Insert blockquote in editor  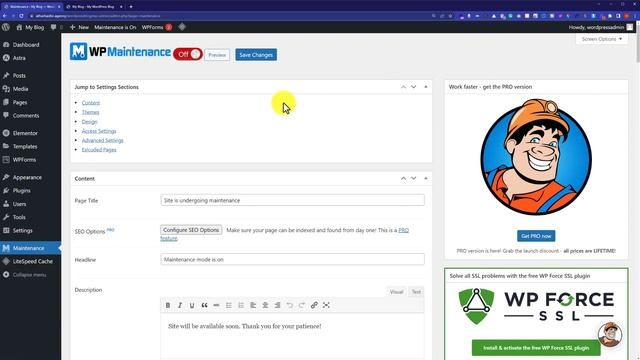coord(204,305)
